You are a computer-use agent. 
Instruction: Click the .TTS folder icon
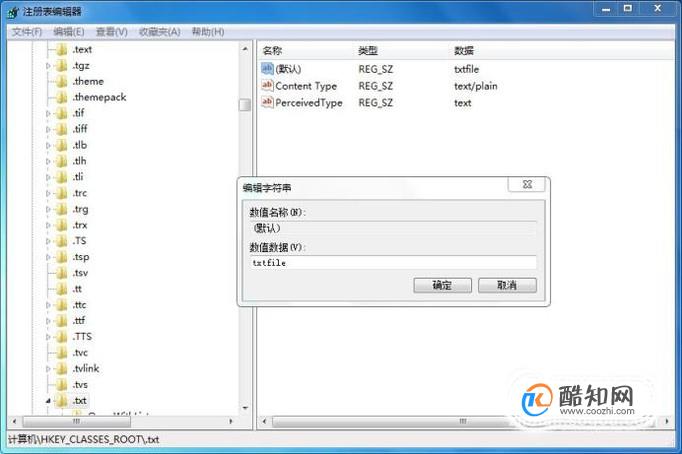tap(62, 337)
